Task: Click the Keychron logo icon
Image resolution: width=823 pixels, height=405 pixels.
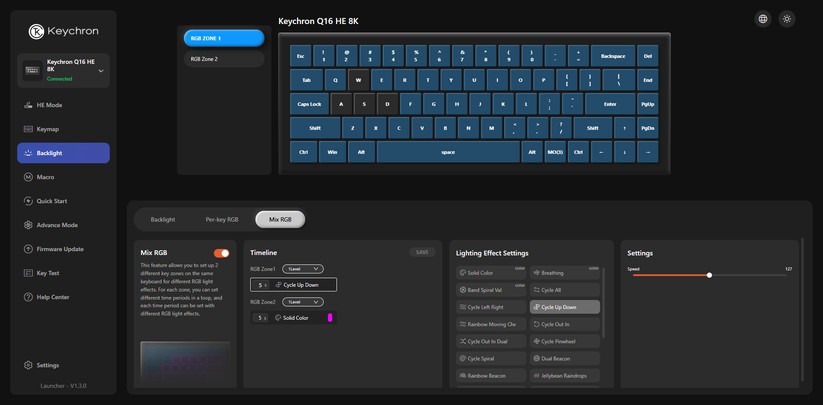Action: point(36,31)
